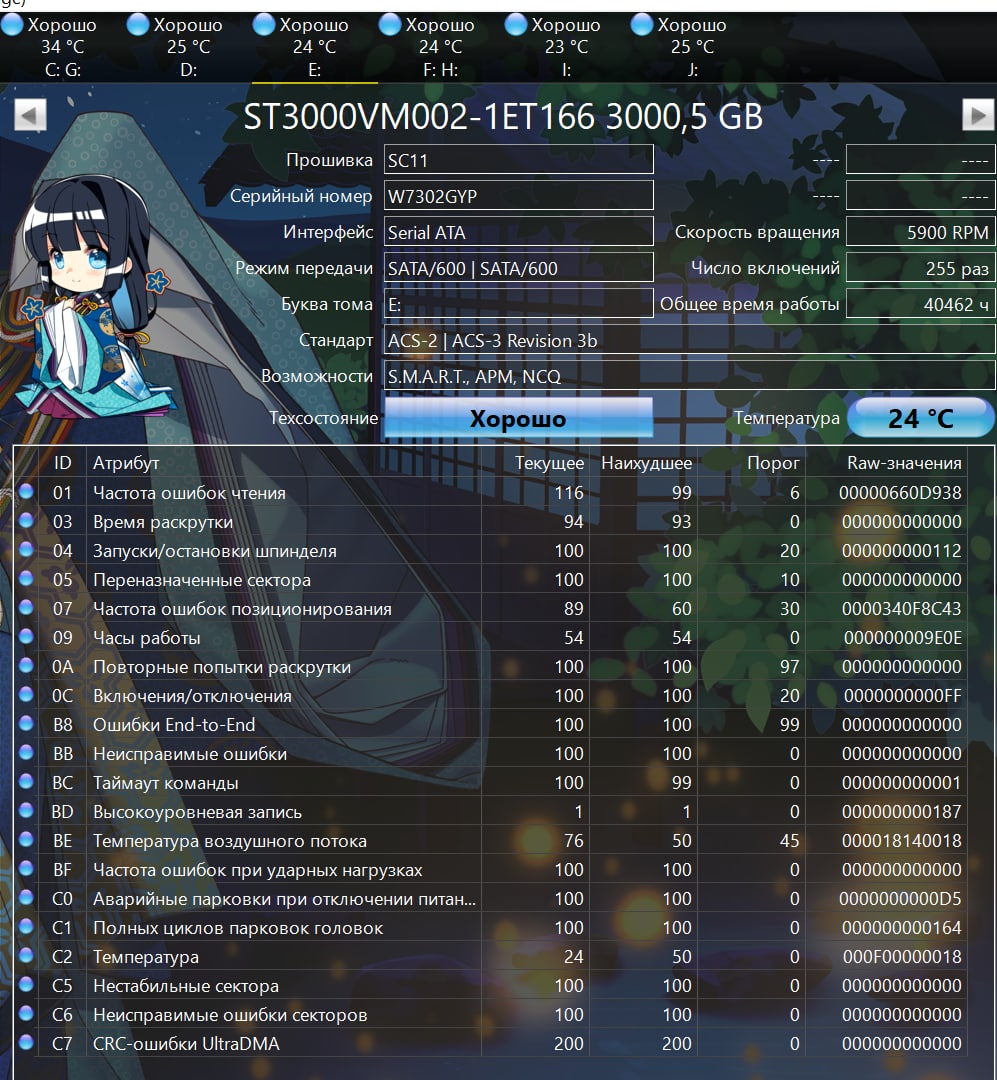Click status icon for CRC-ошибки UltraDMA
Image resolution: width=997 pixels, height=1080 pixels.
pyautogui.click(x=26, y=1041)
